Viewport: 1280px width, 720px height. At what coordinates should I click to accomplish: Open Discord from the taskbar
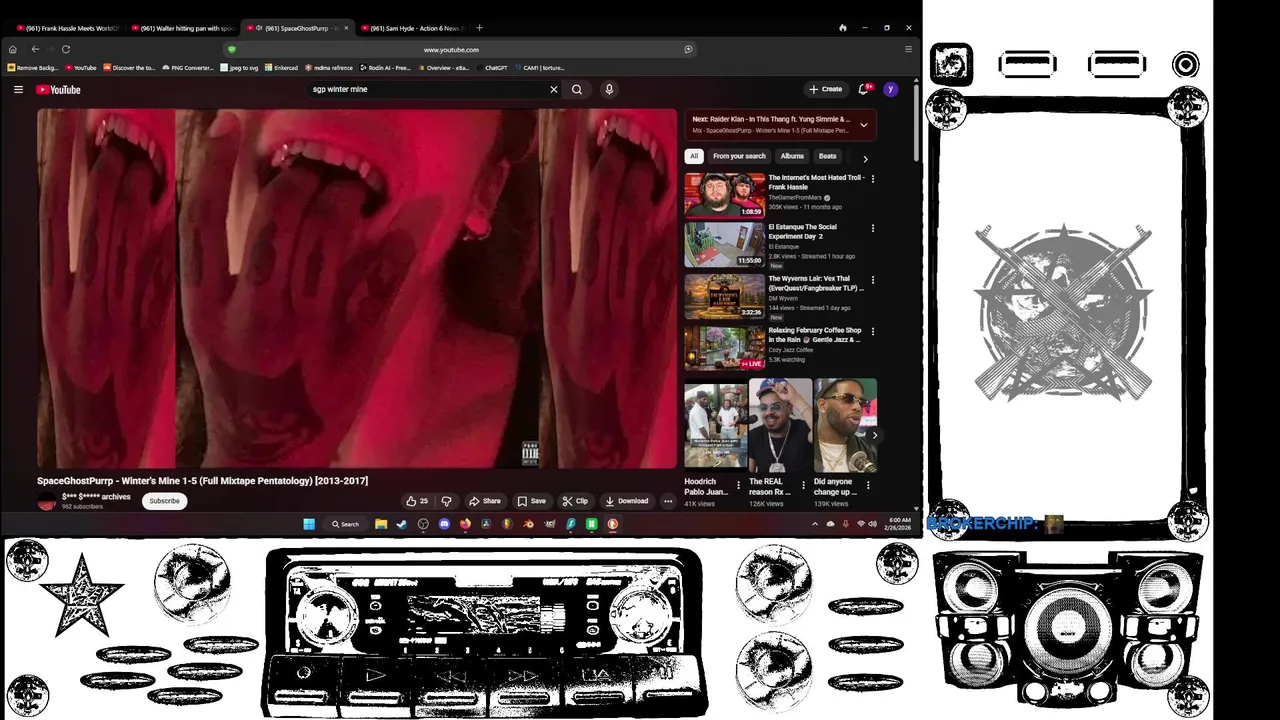click(x=444, y=524)
